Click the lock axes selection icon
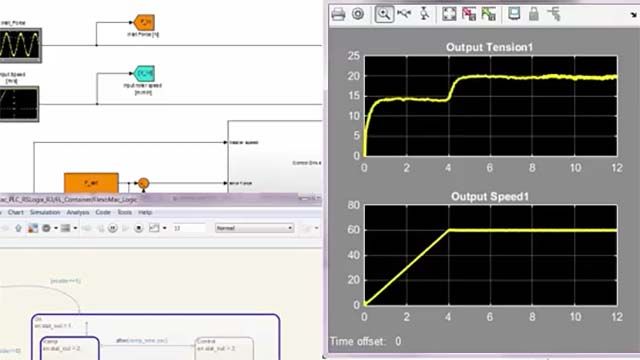The image size is (640, 360). 534,14
